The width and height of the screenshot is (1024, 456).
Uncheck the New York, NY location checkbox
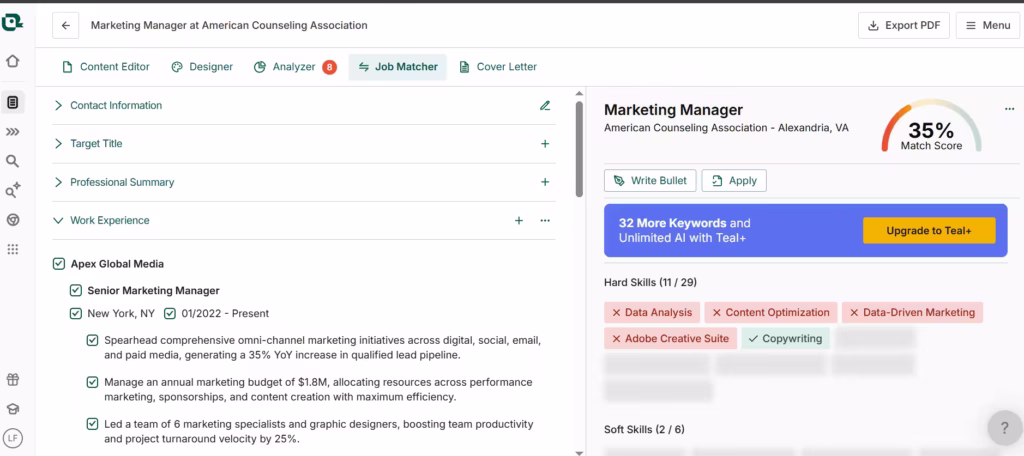pos(76,314)
